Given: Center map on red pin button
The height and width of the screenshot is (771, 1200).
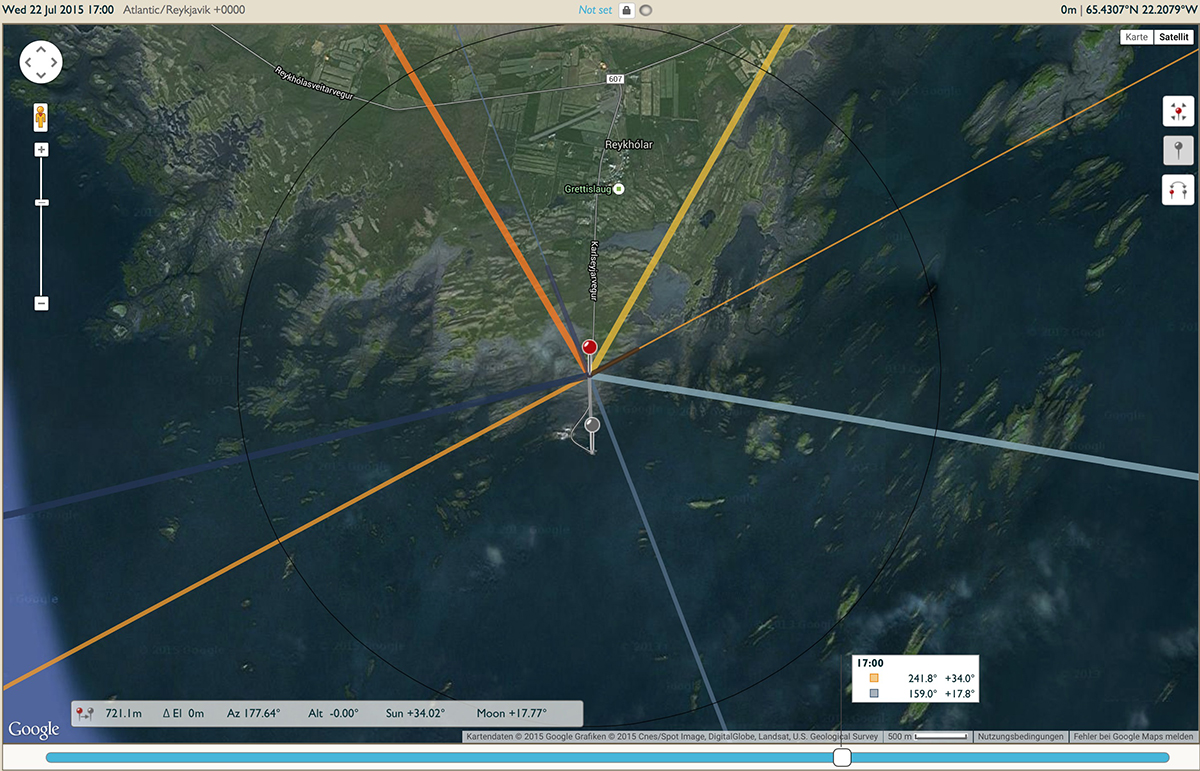Looking at the screenshot, I should (x=1177, y=111).
